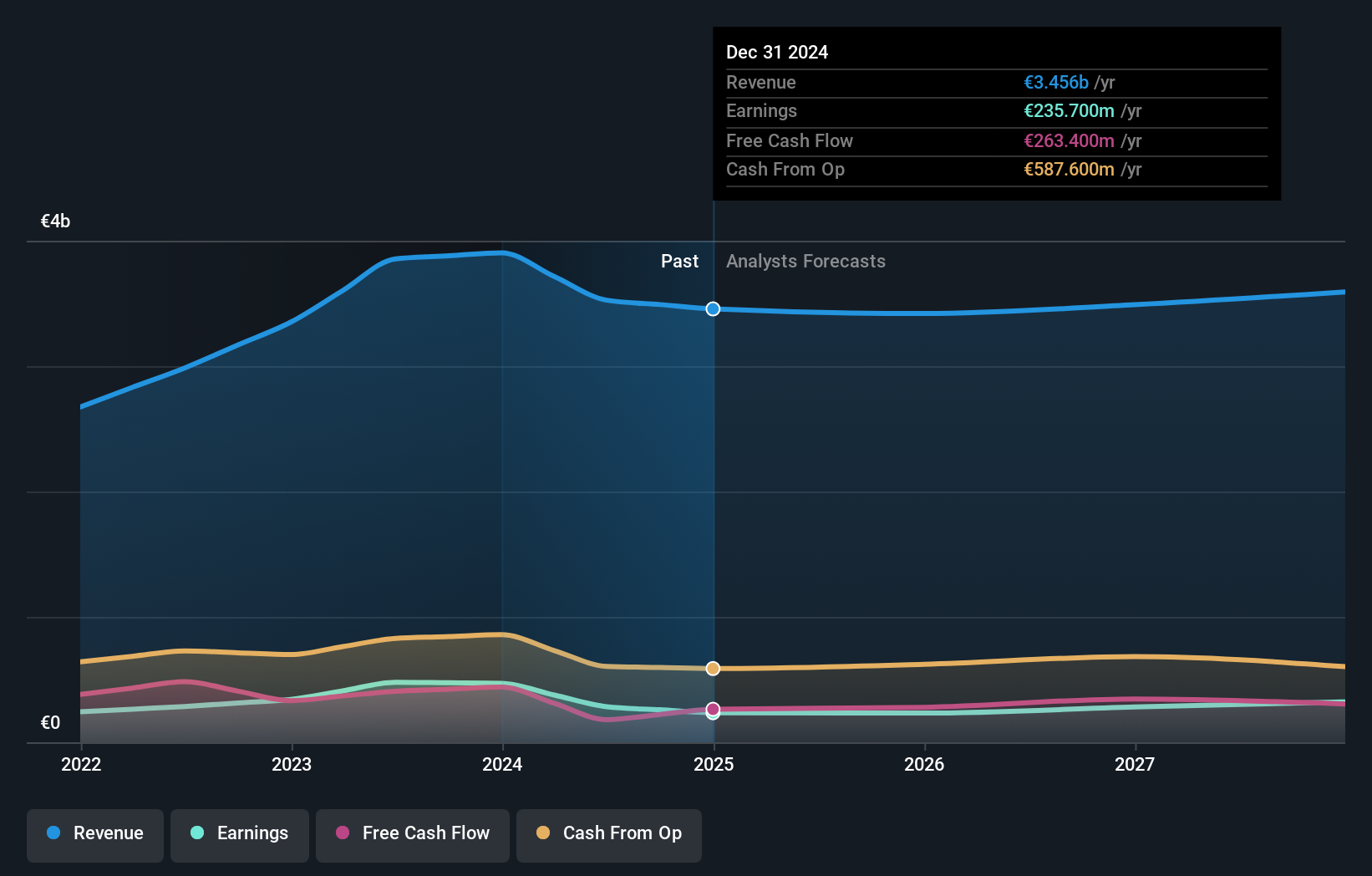Click the €587.600m cash from op value

[1070, 170]
